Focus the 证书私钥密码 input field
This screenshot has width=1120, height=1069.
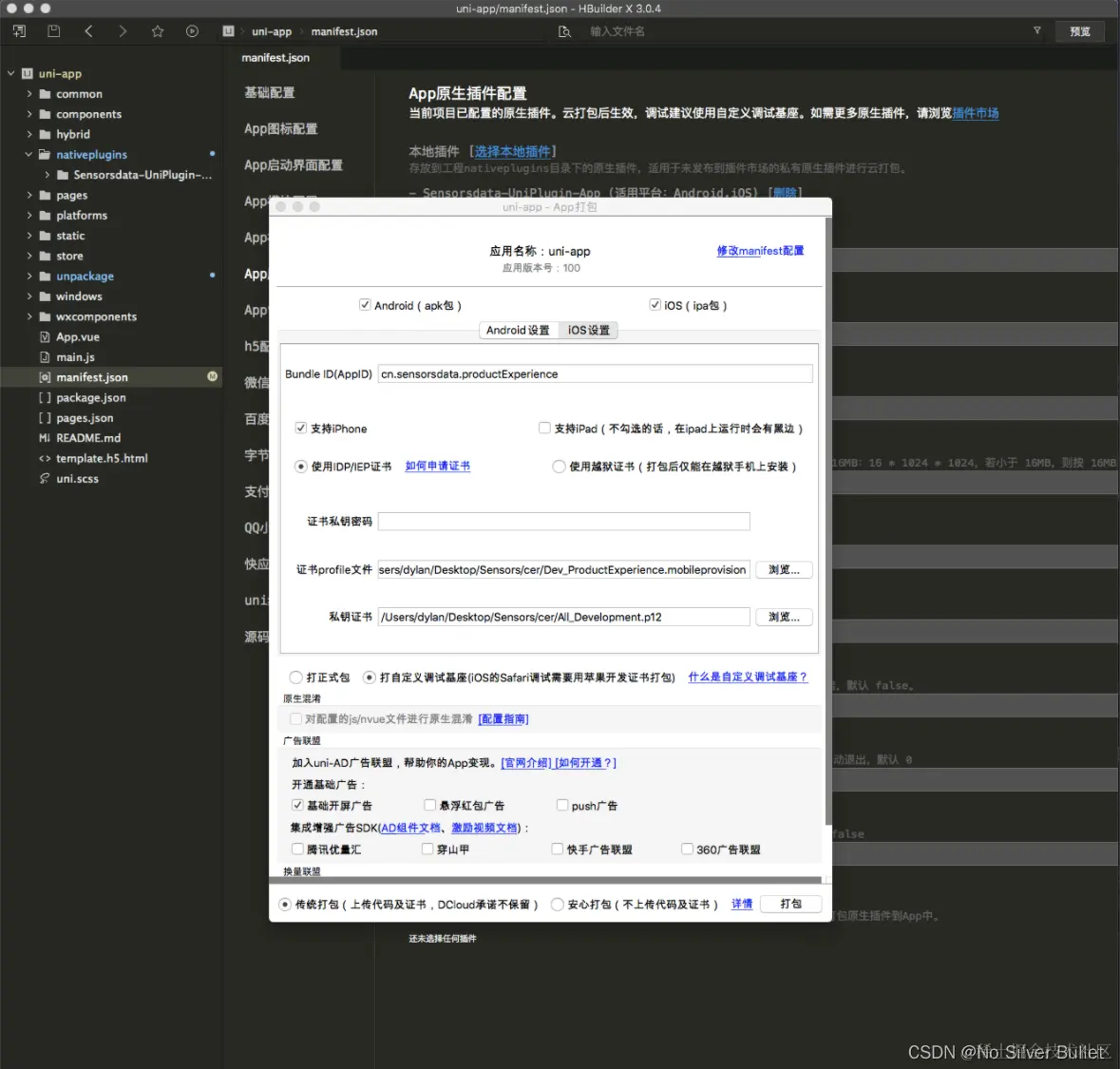(563, 522)
